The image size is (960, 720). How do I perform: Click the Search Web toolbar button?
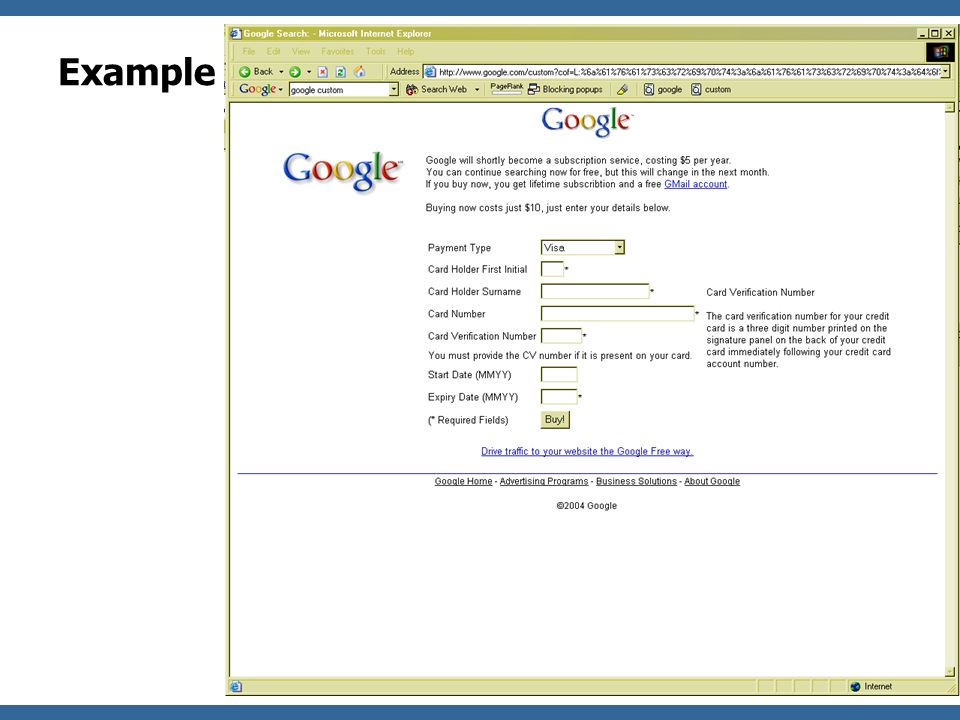(437, 89)
